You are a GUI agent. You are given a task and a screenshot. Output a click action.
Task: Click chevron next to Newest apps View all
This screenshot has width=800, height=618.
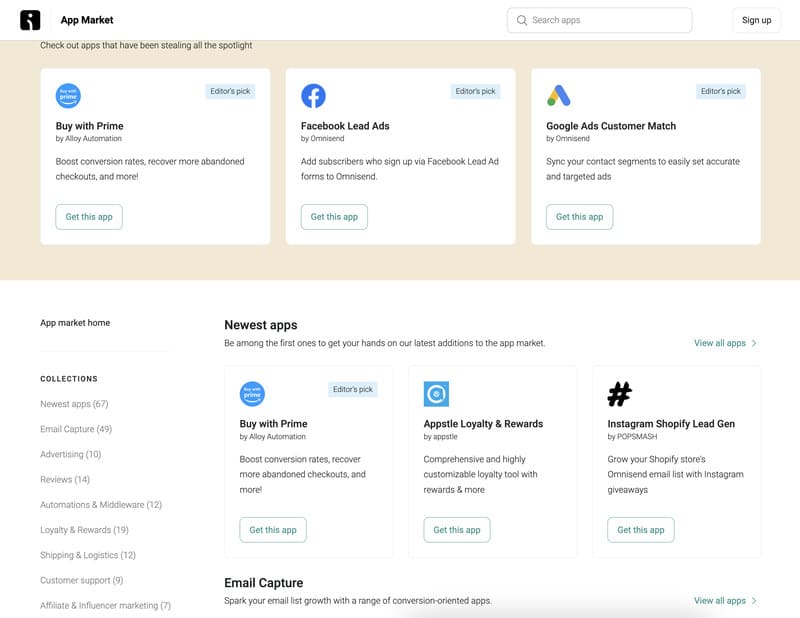pyautogui.click(x=754, y=343)
